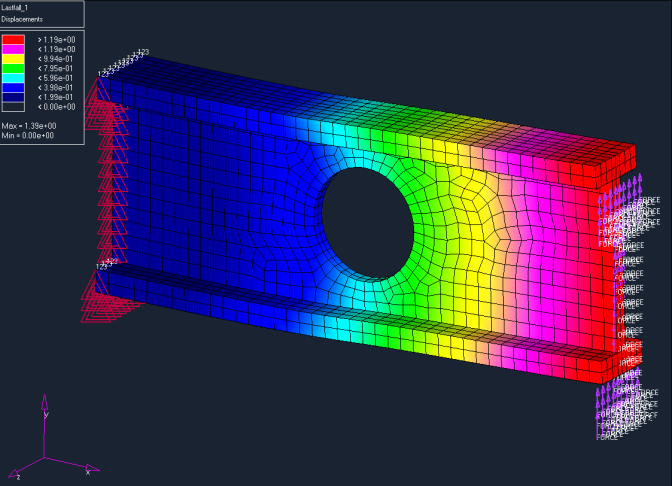Click the x axis arrow of the triad

click(x=72, y=465)
